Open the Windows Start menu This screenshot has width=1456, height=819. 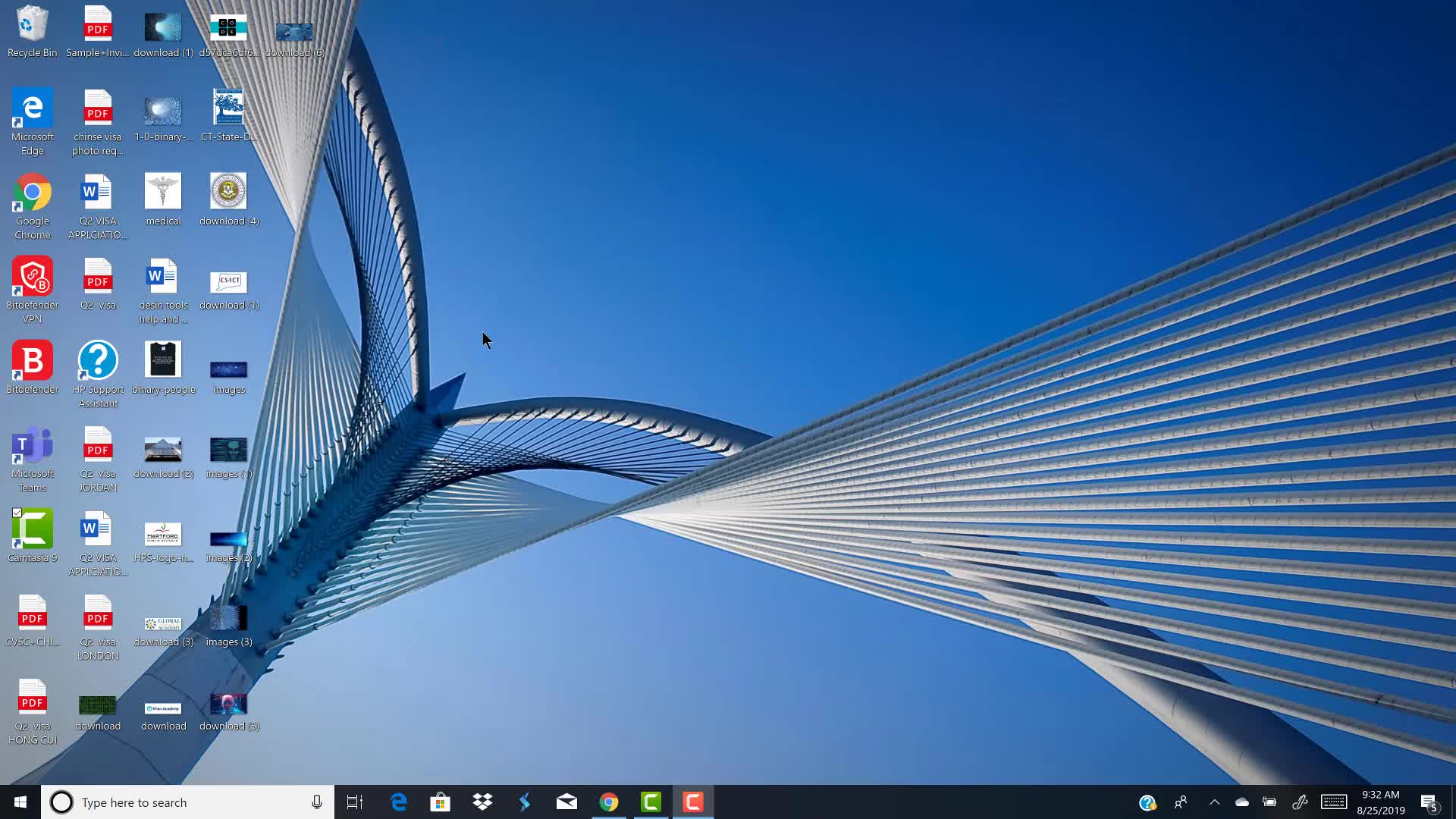20,802
